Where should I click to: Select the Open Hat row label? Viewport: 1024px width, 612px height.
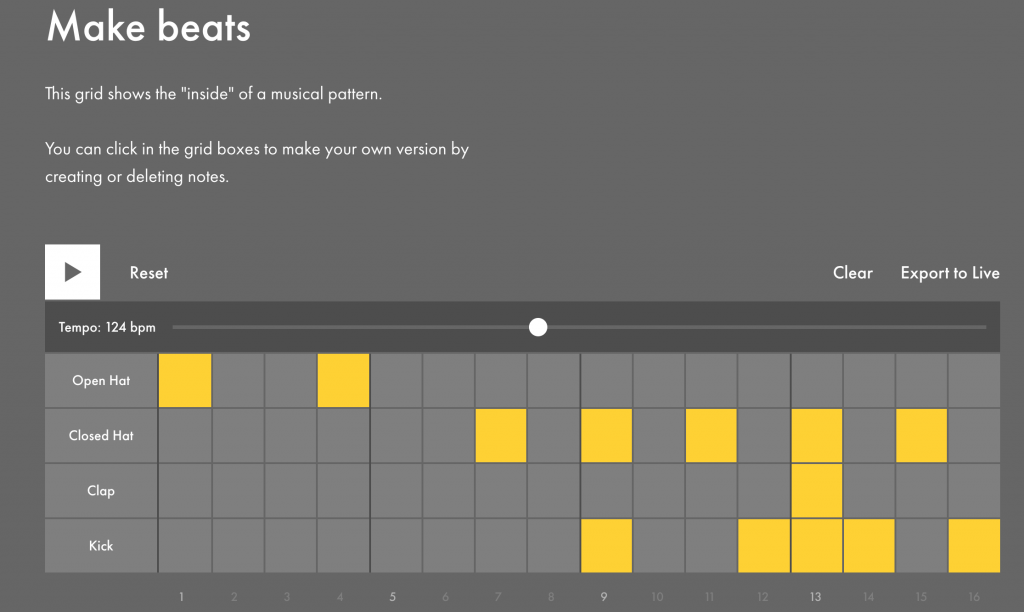click(101, 380)
